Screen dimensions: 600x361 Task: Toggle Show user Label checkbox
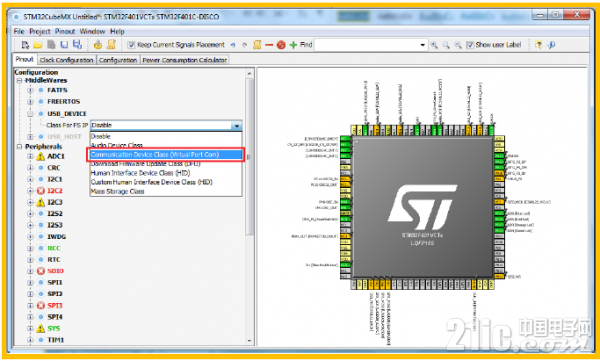pos(470,45)
